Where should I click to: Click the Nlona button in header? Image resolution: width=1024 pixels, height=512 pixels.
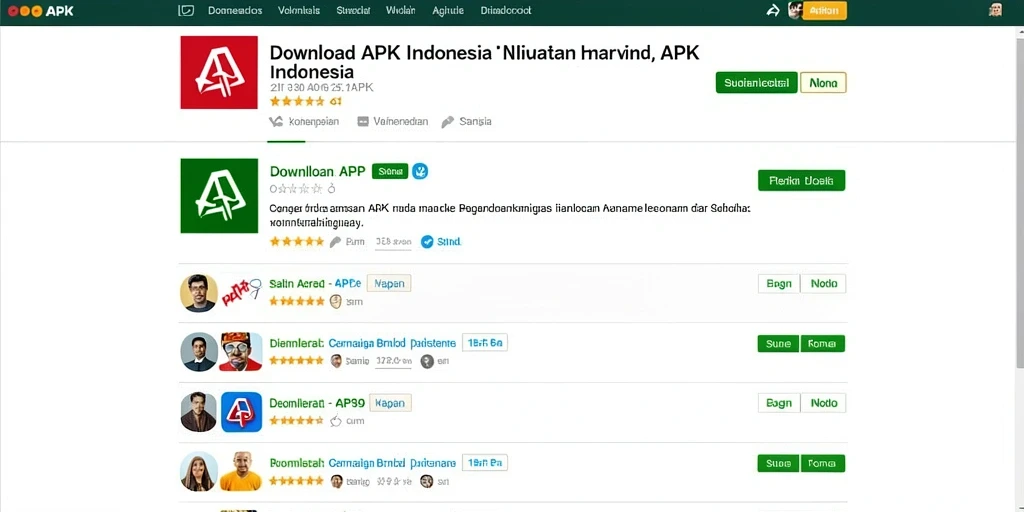click(x=823, y=83)
